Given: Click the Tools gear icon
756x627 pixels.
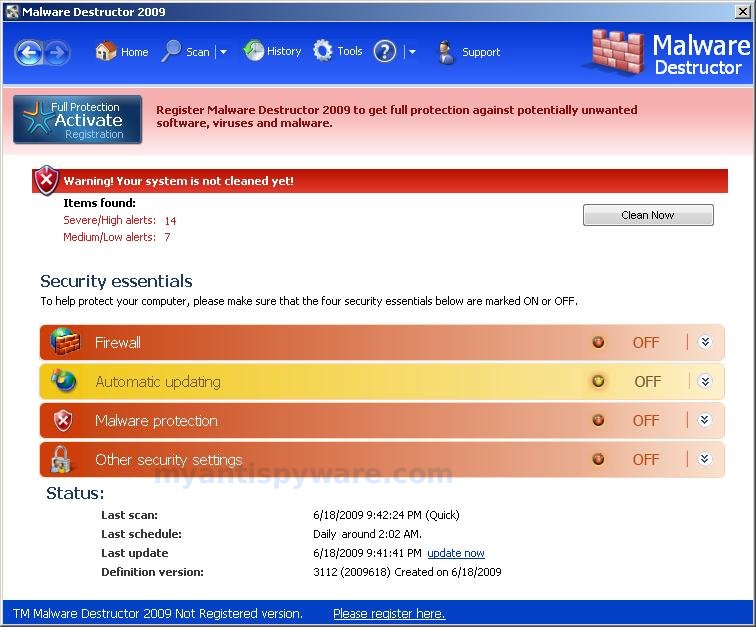Looking at the screenshot, I should (x=323, y=51).
